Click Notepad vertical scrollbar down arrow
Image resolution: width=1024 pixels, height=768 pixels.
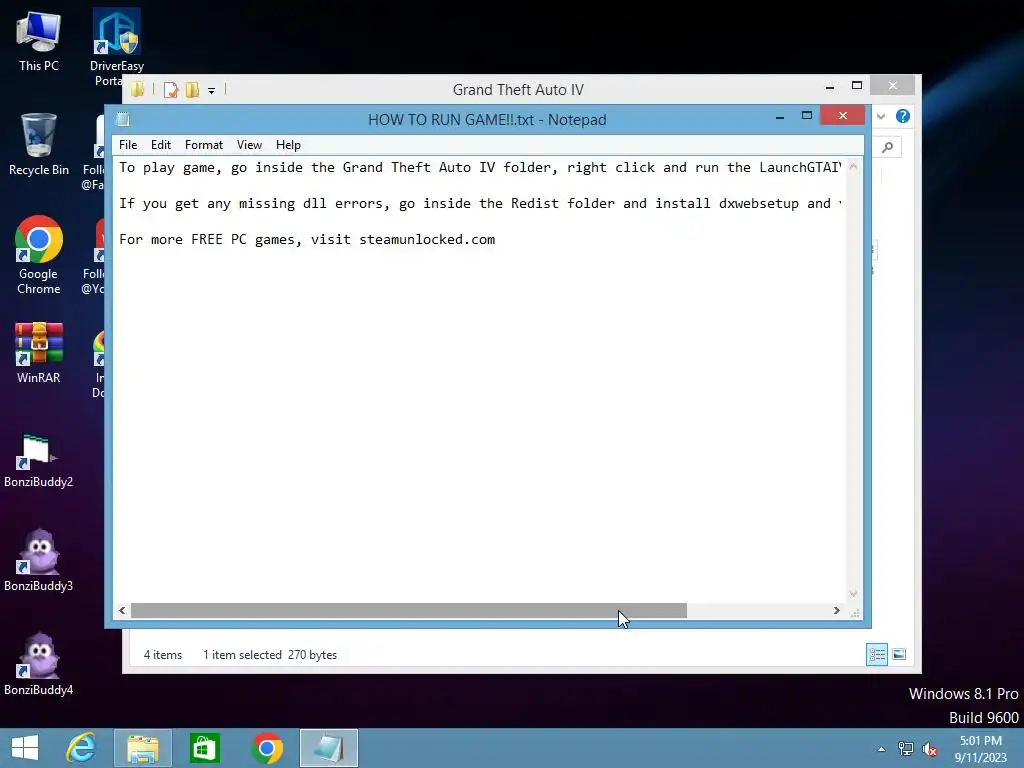853,594
